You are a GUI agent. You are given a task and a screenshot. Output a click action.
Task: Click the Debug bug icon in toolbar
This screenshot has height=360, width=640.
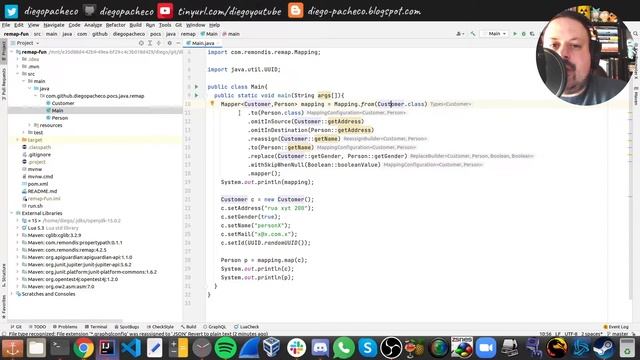(524, 34)
